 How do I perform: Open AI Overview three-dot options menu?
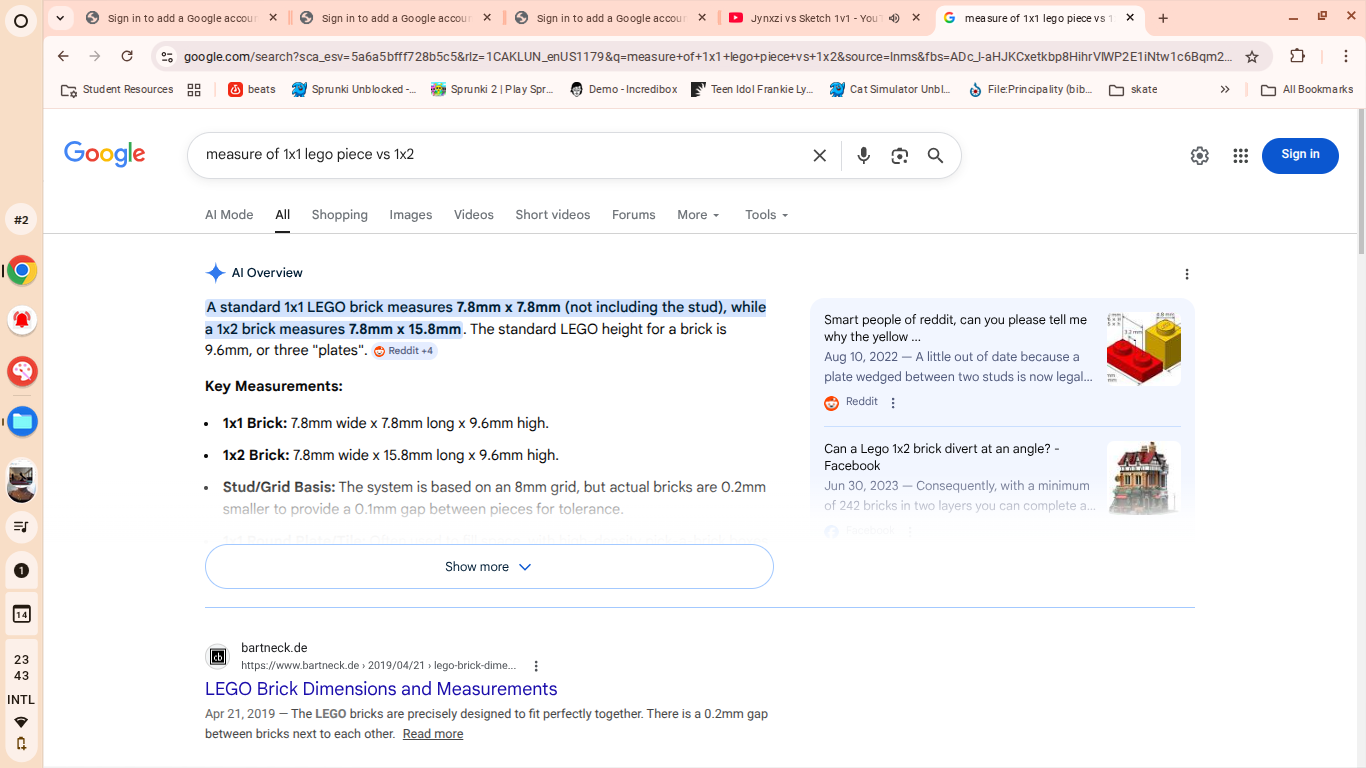pyautogui.click(x=1187, y=274)
